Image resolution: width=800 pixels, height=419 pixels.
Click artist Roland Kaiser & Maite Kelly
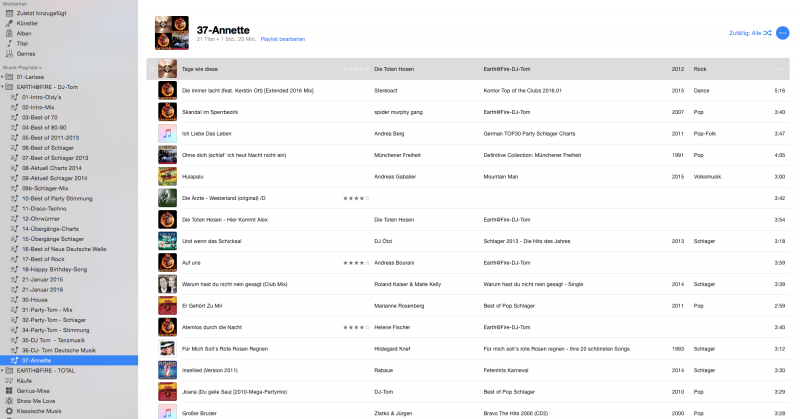407,284
